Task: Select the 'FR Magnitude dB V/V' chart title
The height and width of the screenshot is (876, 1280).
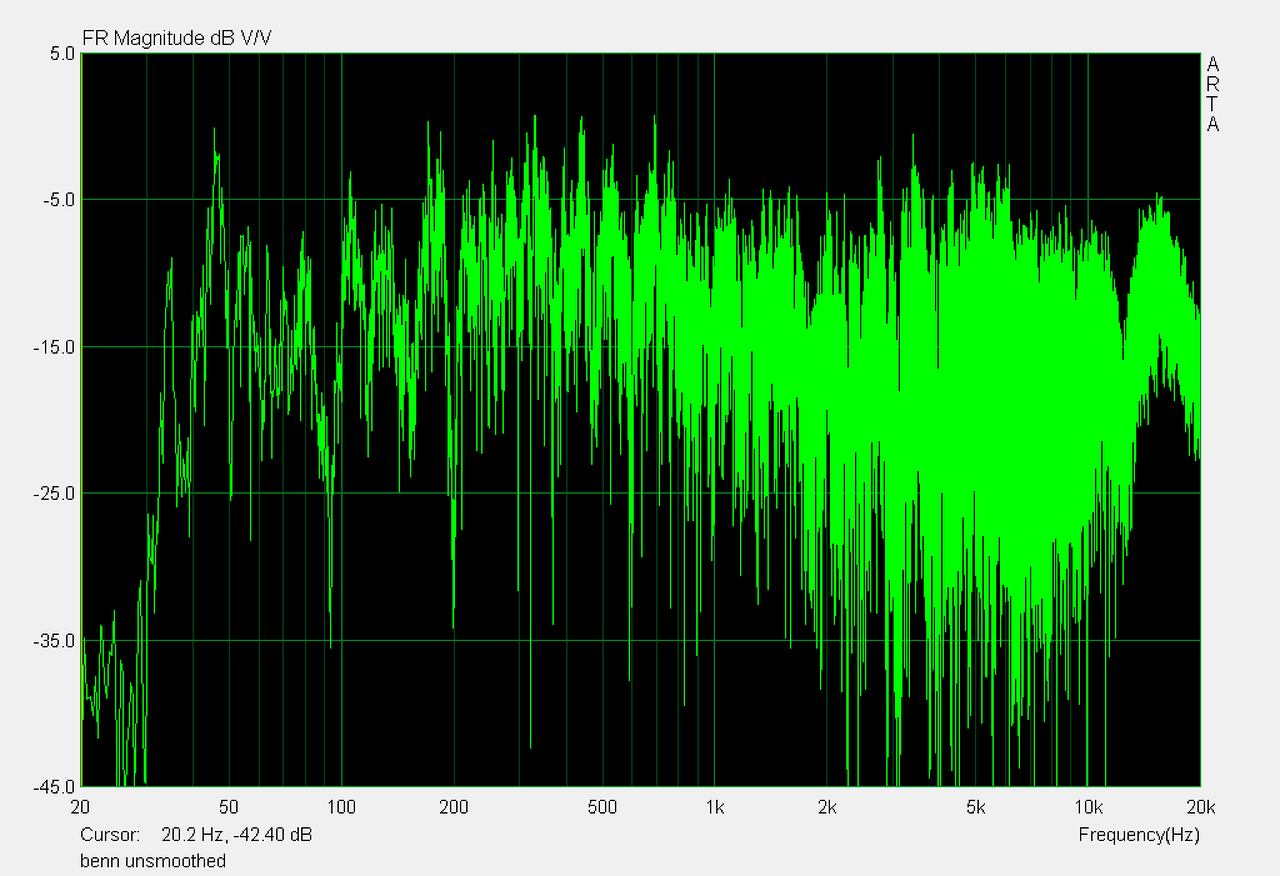Action: [177, 38]
